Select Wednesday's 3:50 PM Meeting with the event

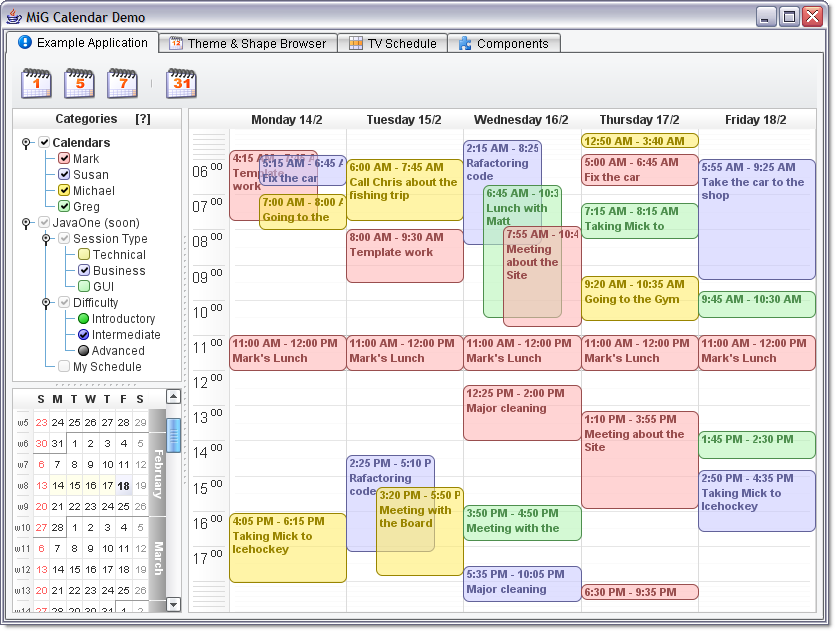click(x=522, y=523)
